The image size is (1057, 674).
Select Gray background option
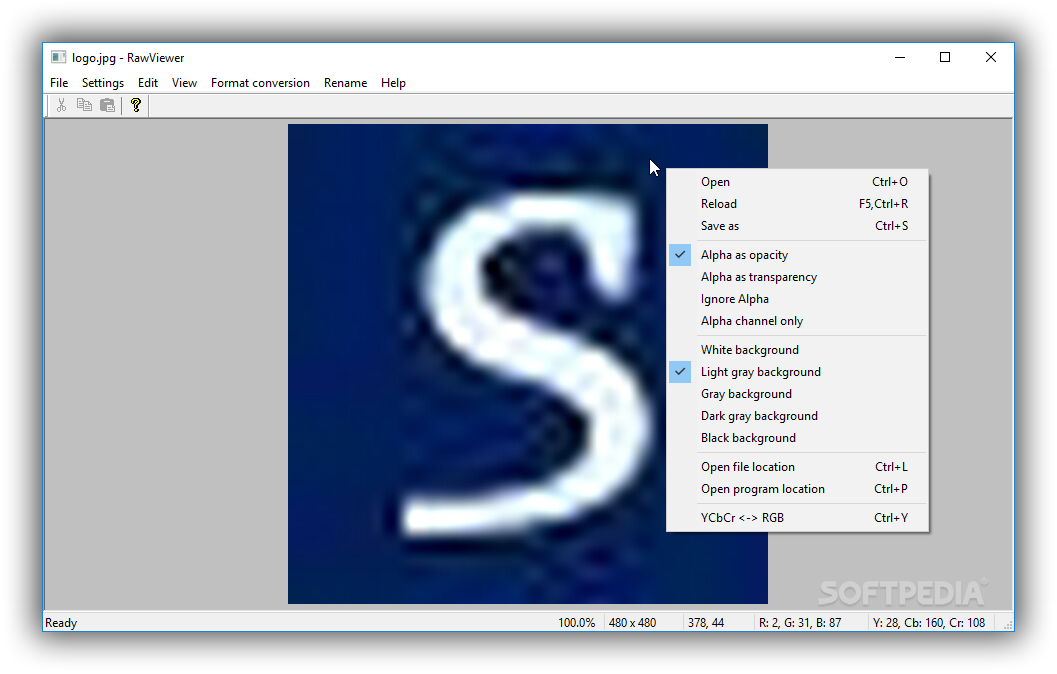point(797,394)
